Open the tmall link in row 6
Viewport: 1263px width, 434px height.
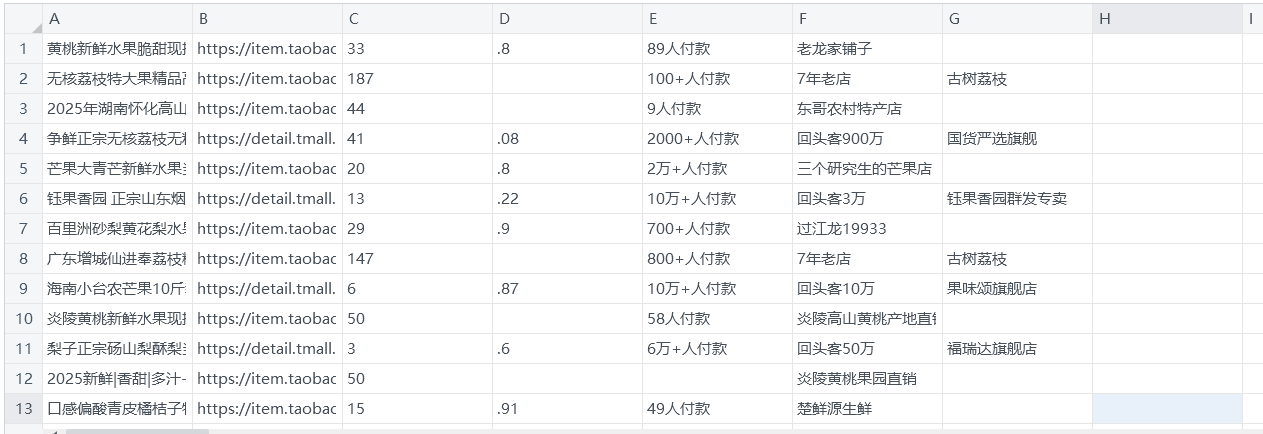click(x=267, y=198)
